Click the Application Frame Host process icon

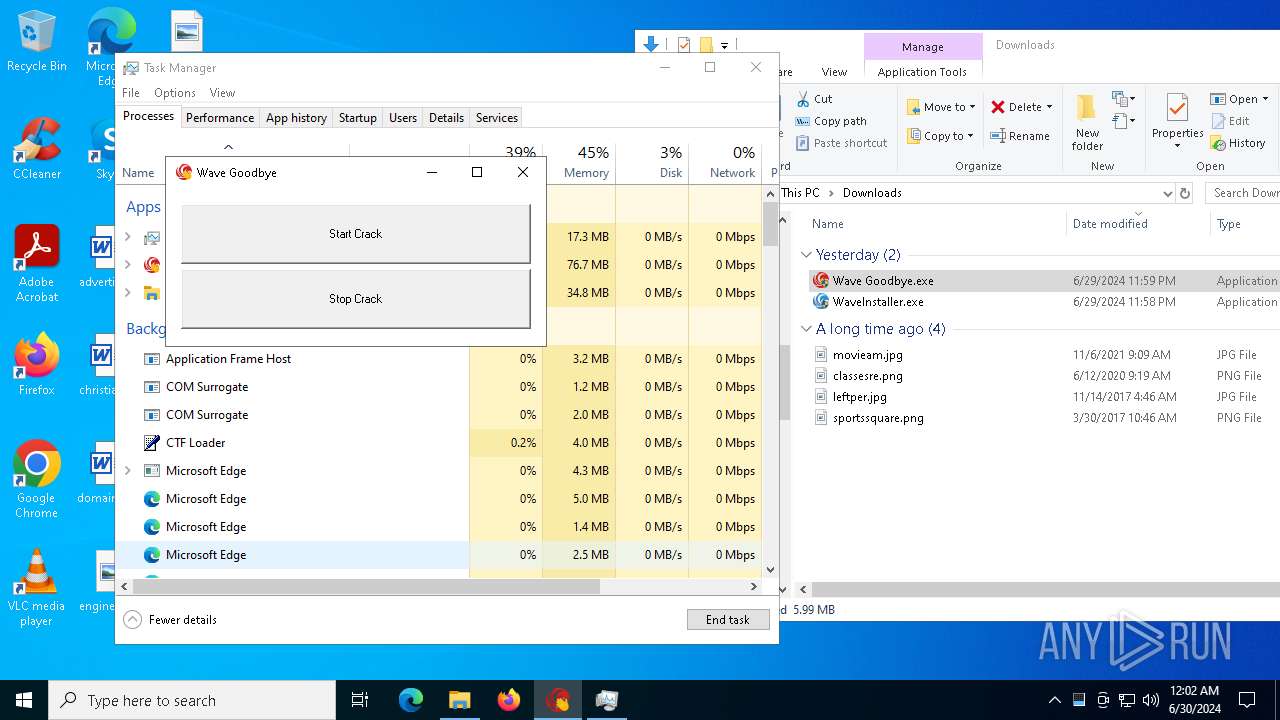point(152,359)
